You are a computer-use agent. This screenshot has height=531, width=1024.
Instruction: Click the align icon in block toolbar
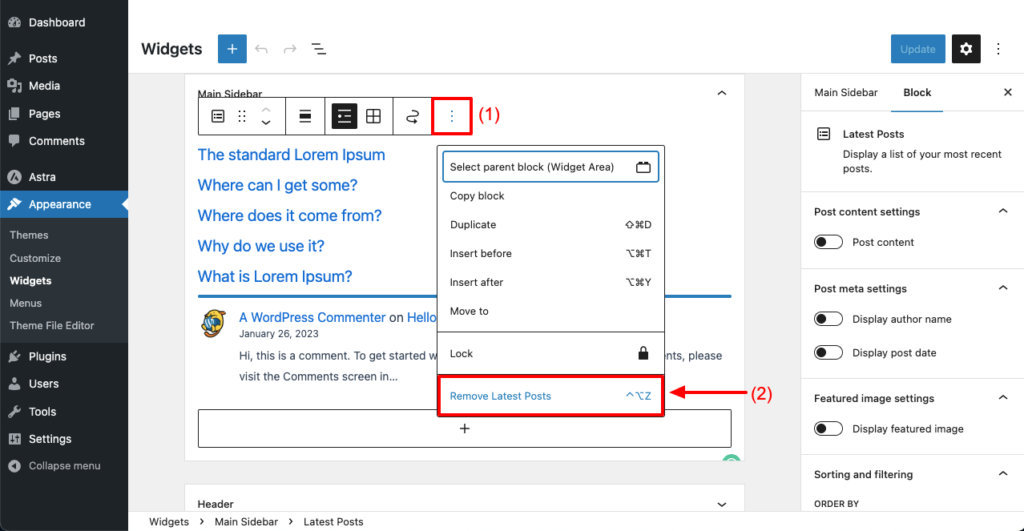305,117
